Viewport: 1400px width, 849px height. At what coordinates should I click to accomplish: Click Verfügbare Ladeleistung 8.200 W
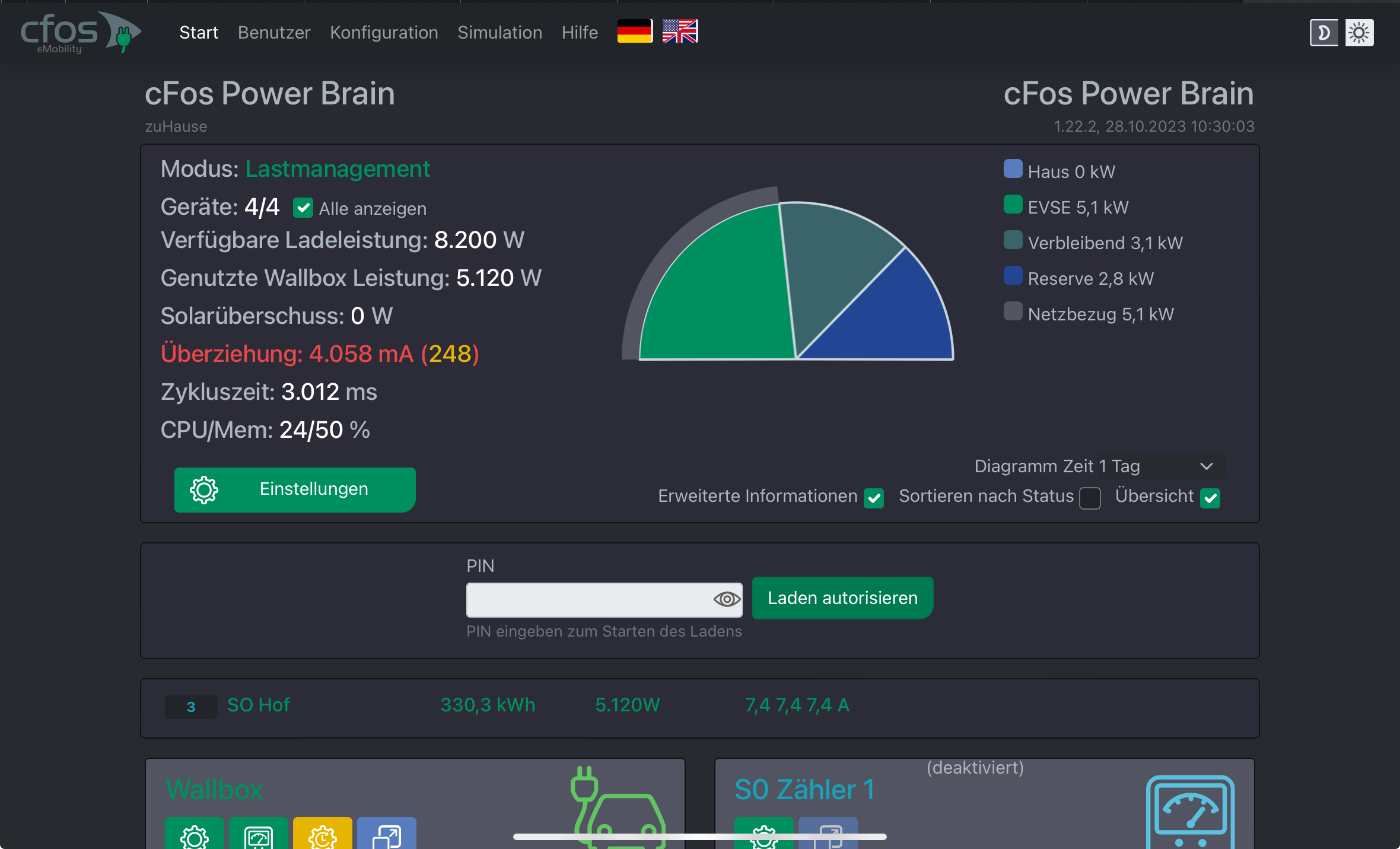click(x=342, y=240)
